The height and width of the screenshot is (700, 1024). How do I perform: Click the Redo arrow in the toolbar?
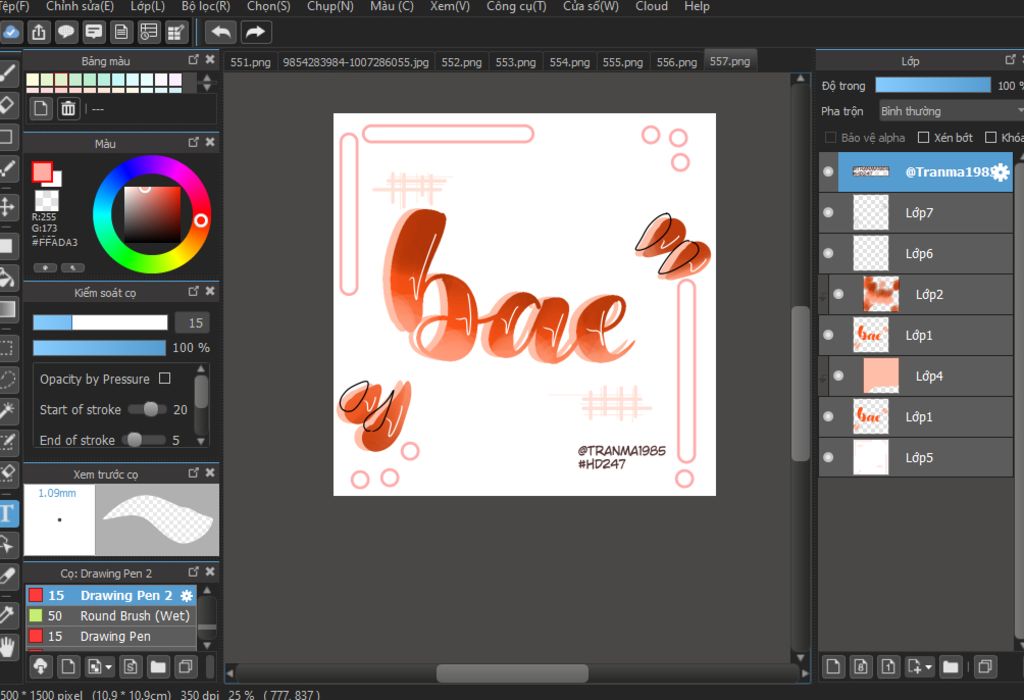pos(256,32)
